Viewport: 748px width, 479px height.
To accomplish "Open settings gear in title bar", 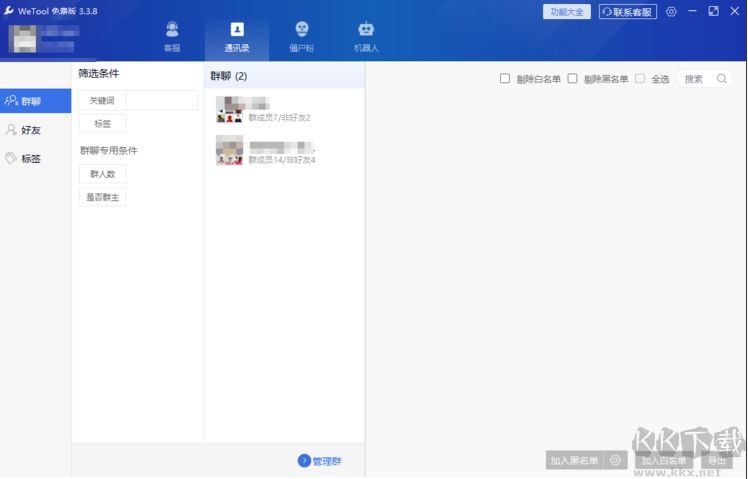I will pyautogui.click(x=671, y=12).
